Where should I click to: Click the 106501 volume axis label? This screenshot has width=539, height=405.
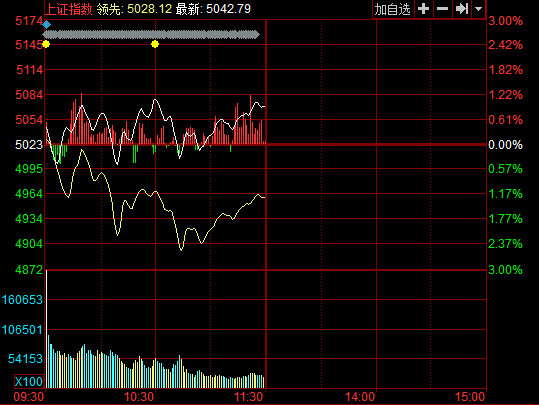(22, 330)
